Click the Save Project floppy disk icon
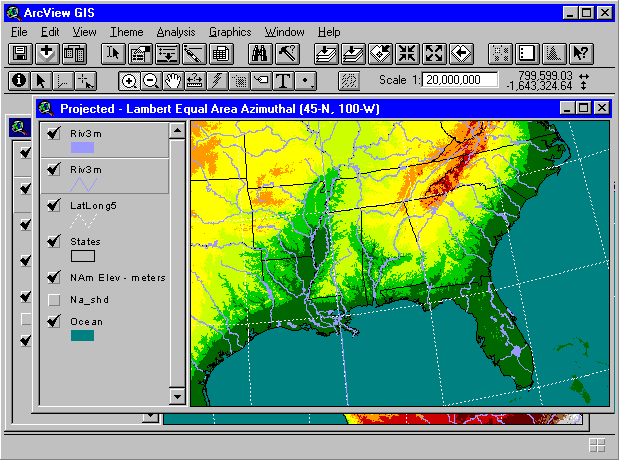This screenshot has height=460, width=619. [20, 54]
